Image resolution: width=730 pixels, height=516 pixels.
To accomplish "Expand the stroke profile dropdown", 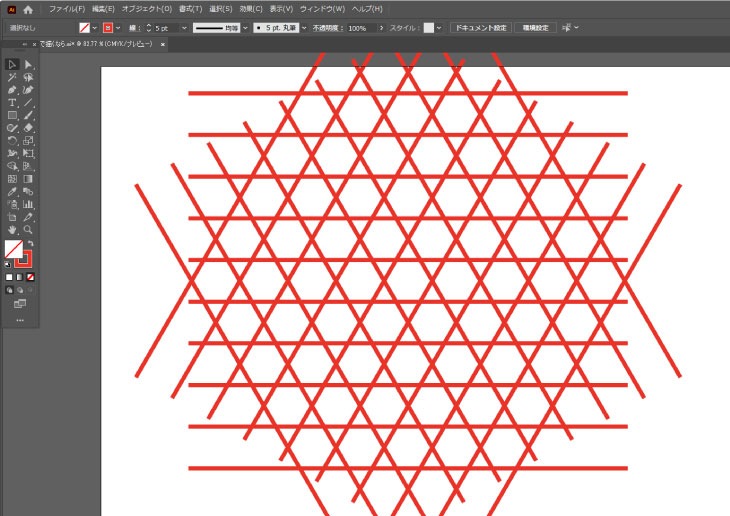I will (243, 28).
